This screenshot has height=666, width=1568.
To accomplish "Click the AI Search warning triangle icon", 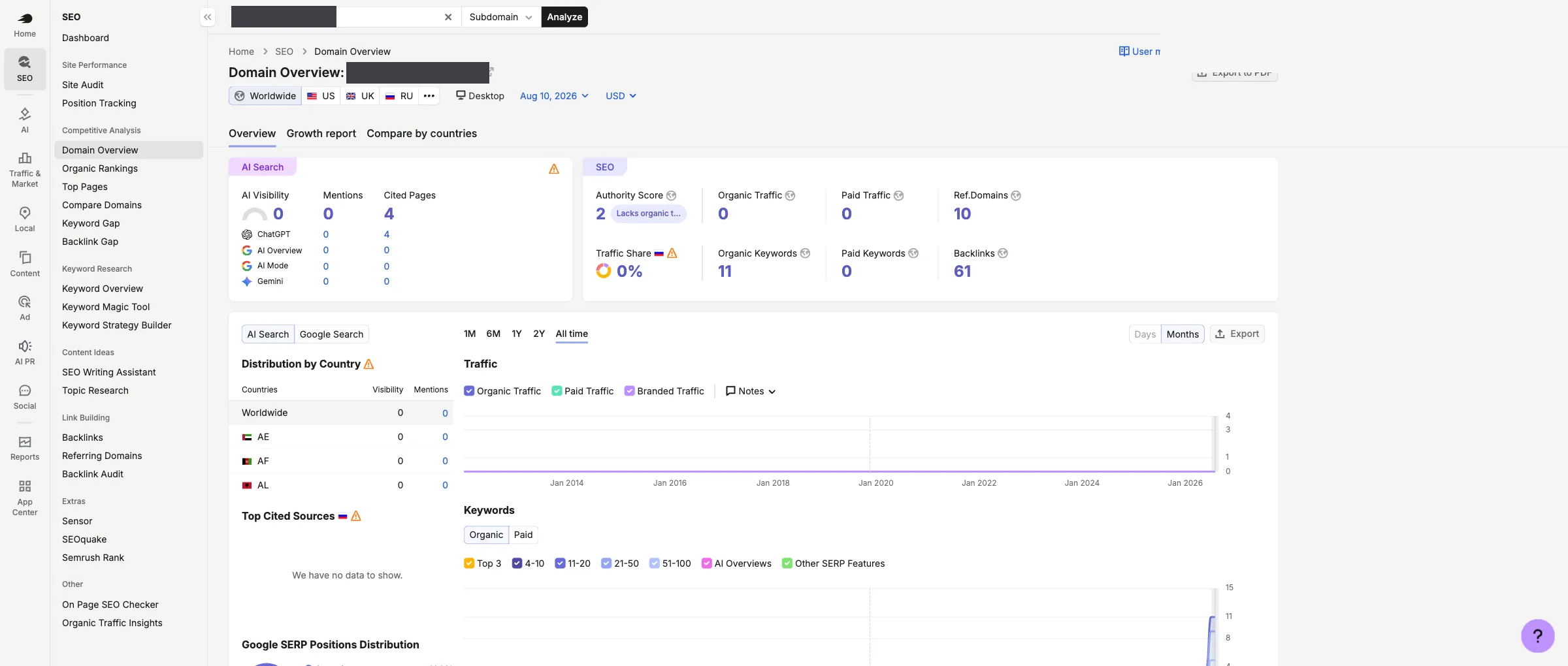I will (x=554, y=169).
